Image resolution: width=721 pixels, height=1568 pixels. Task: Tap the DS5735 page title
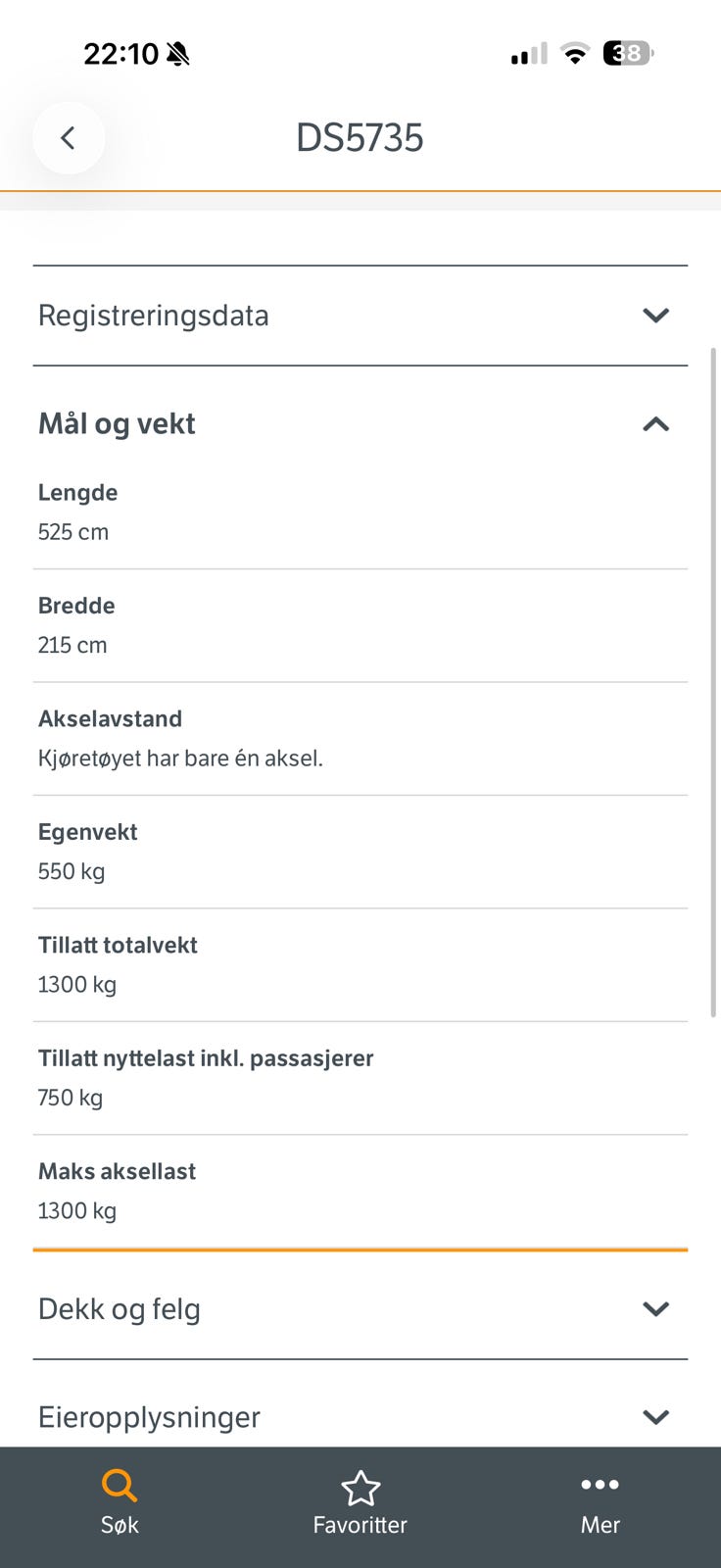tap(360, 138)
